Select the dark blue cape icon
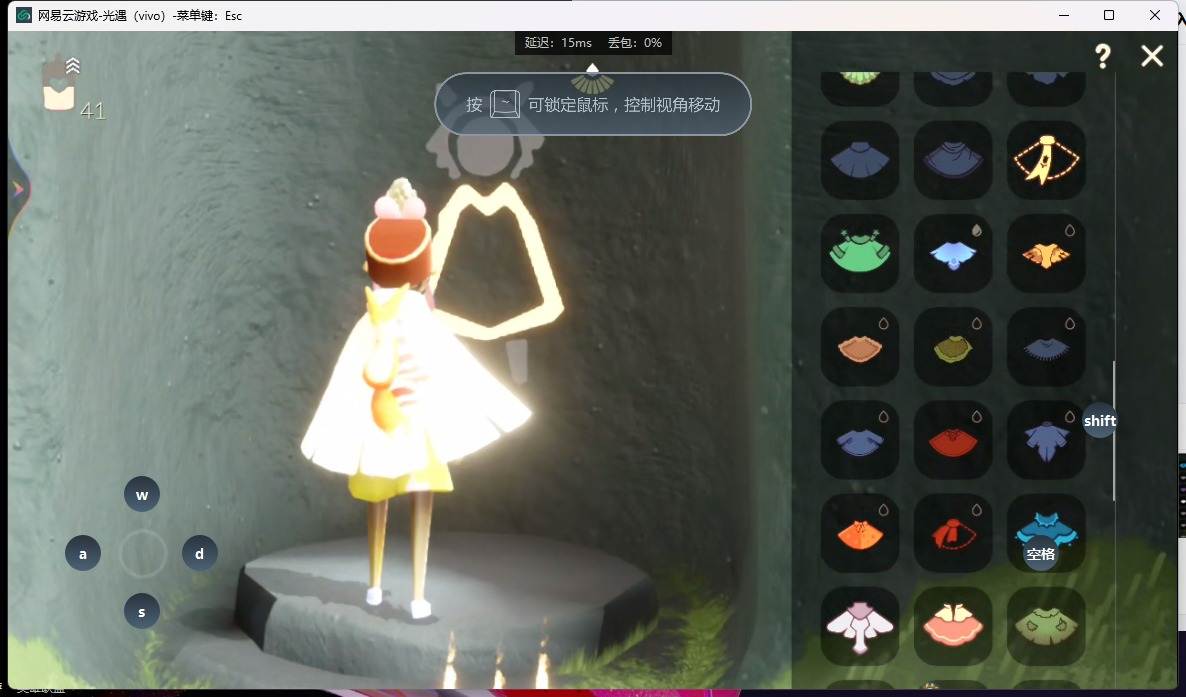This screenshot has width=1186, height=697. click(860, 160)
